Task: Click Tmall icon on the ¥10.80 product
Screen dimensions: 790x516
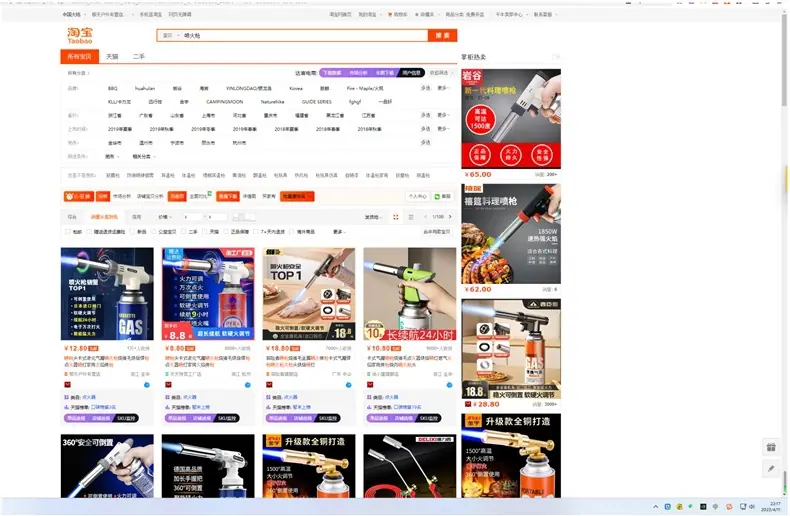Action: click(x=370, y=385)
